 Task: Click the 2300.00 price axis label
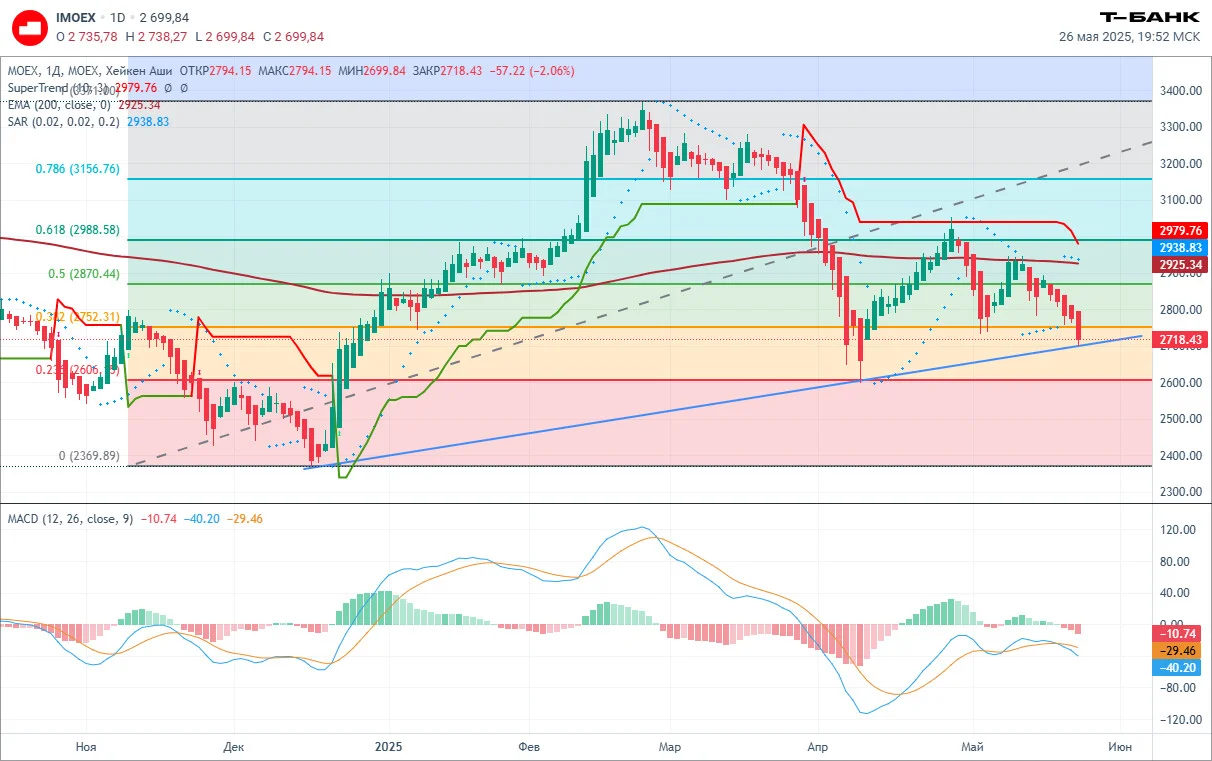pos(1180,492)
